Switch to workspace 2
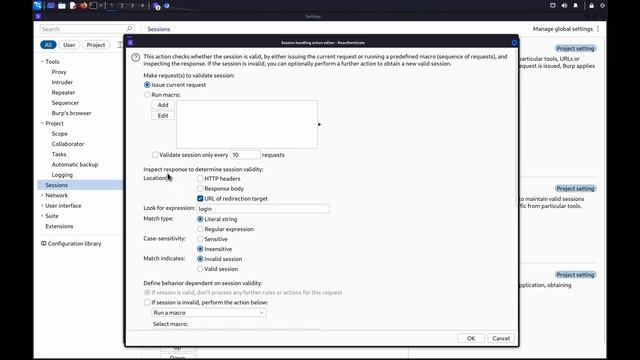 click(x=122, y=6)
